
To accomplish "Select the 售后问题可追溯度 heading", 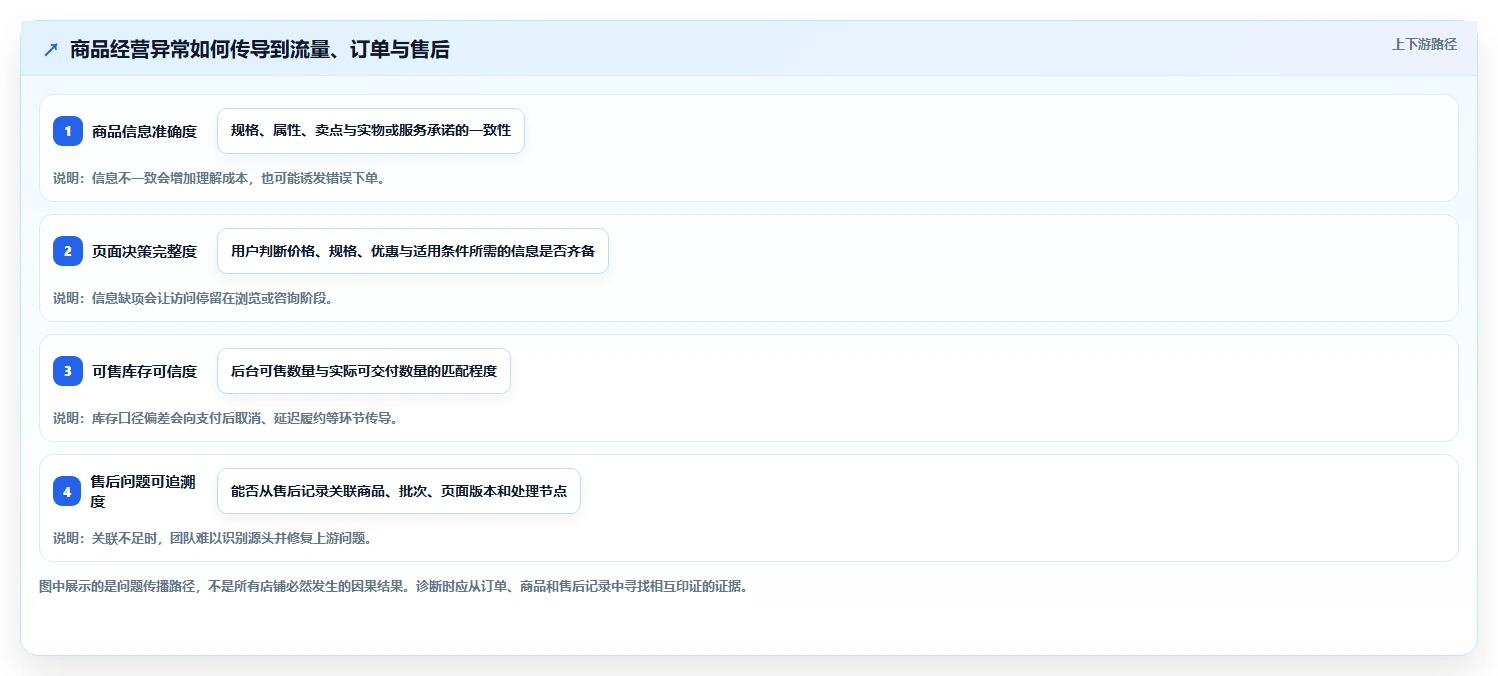I will 144,491.
